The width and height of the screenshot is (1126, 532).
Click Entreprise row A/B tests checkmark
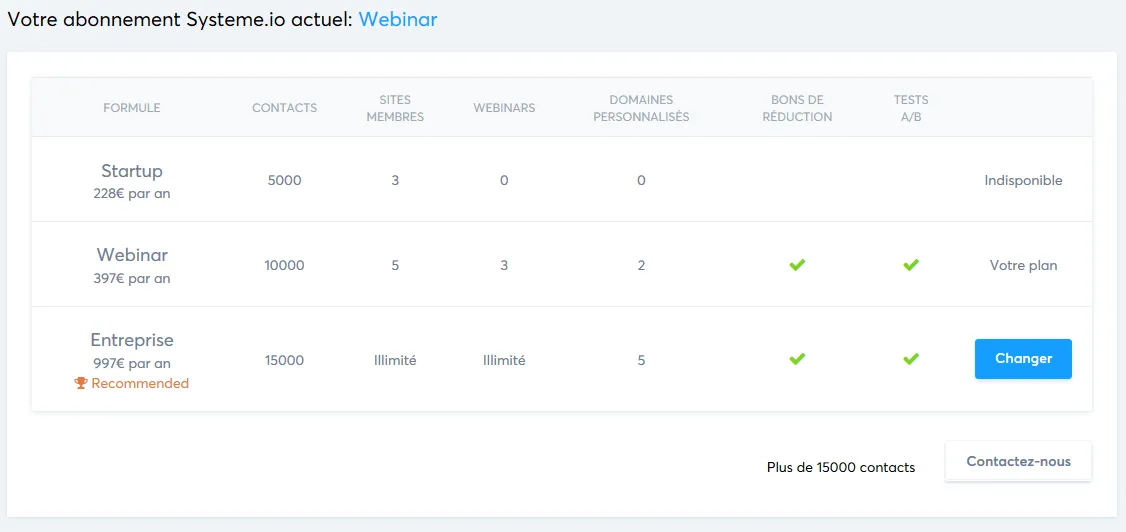coord(911,359)
